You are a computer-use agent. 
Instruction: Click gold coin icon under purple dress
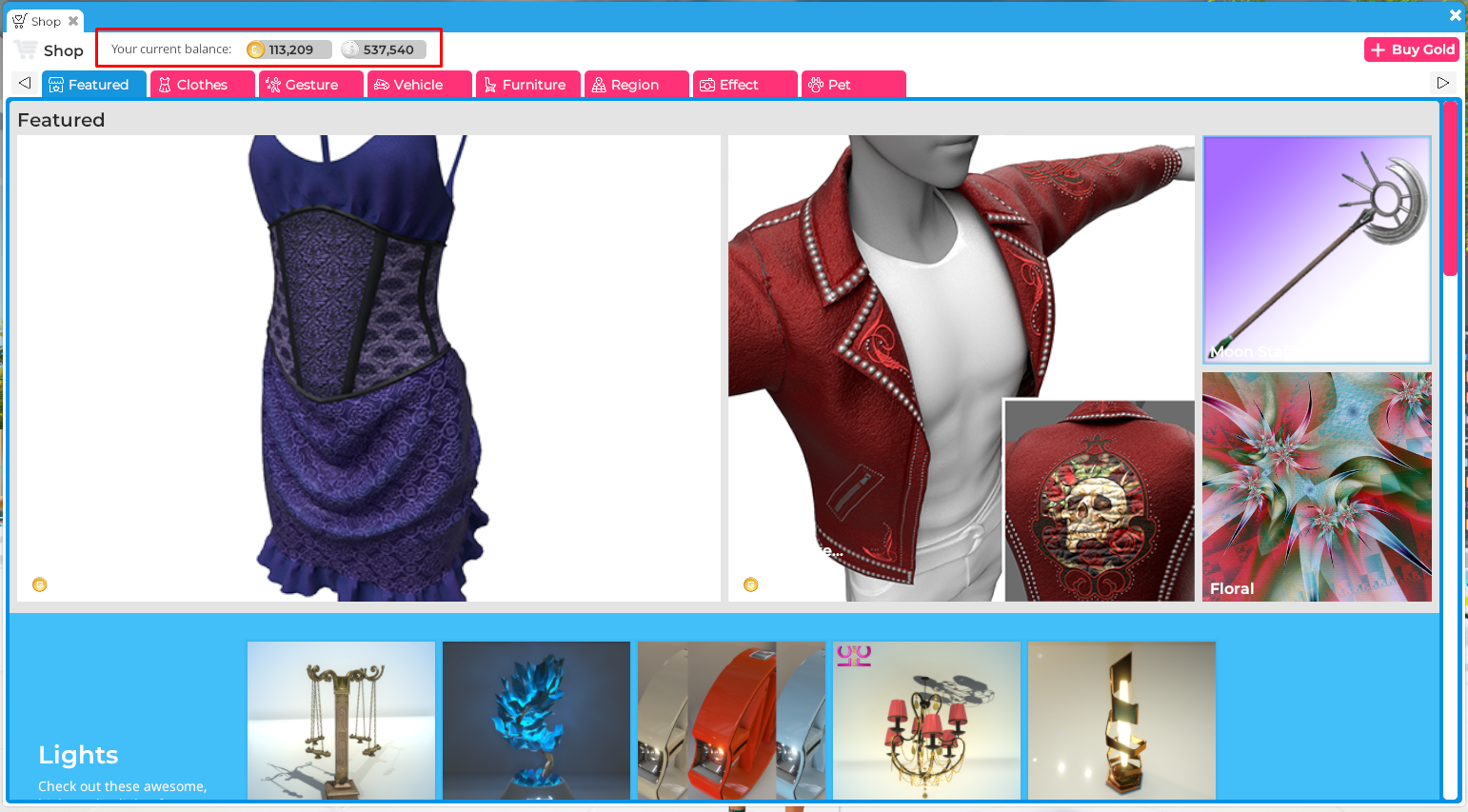pos(40,584)
